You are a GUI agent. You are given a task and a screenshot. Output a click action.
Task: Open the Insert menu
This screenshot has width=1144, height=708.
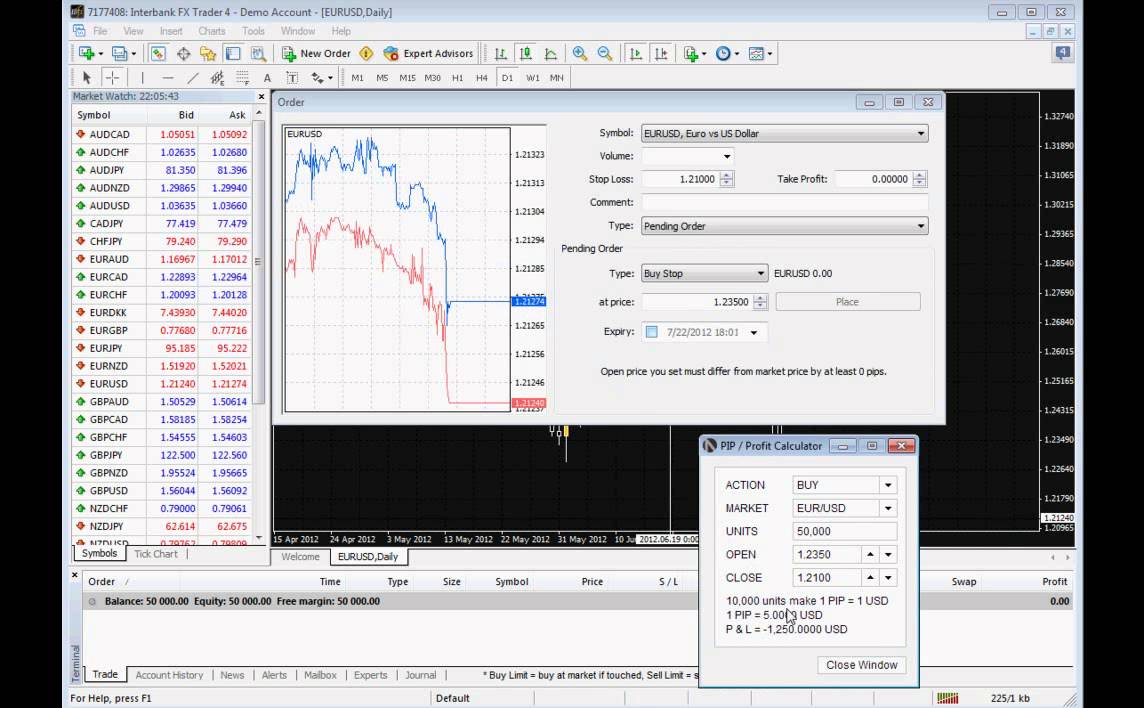click(x=171, y=31)
